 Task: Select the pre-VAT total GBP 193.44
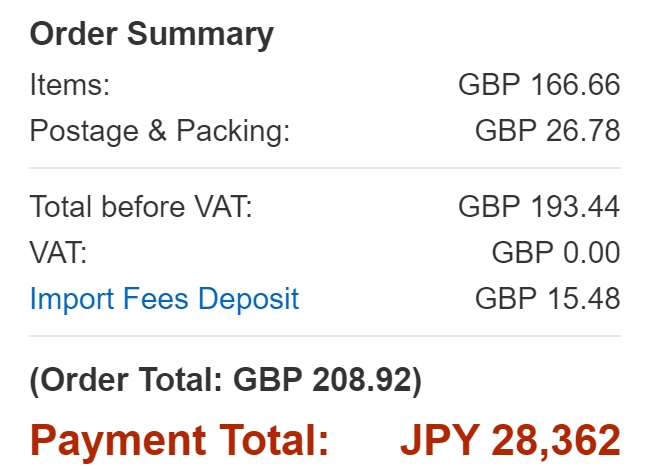(x=539, y=208)
